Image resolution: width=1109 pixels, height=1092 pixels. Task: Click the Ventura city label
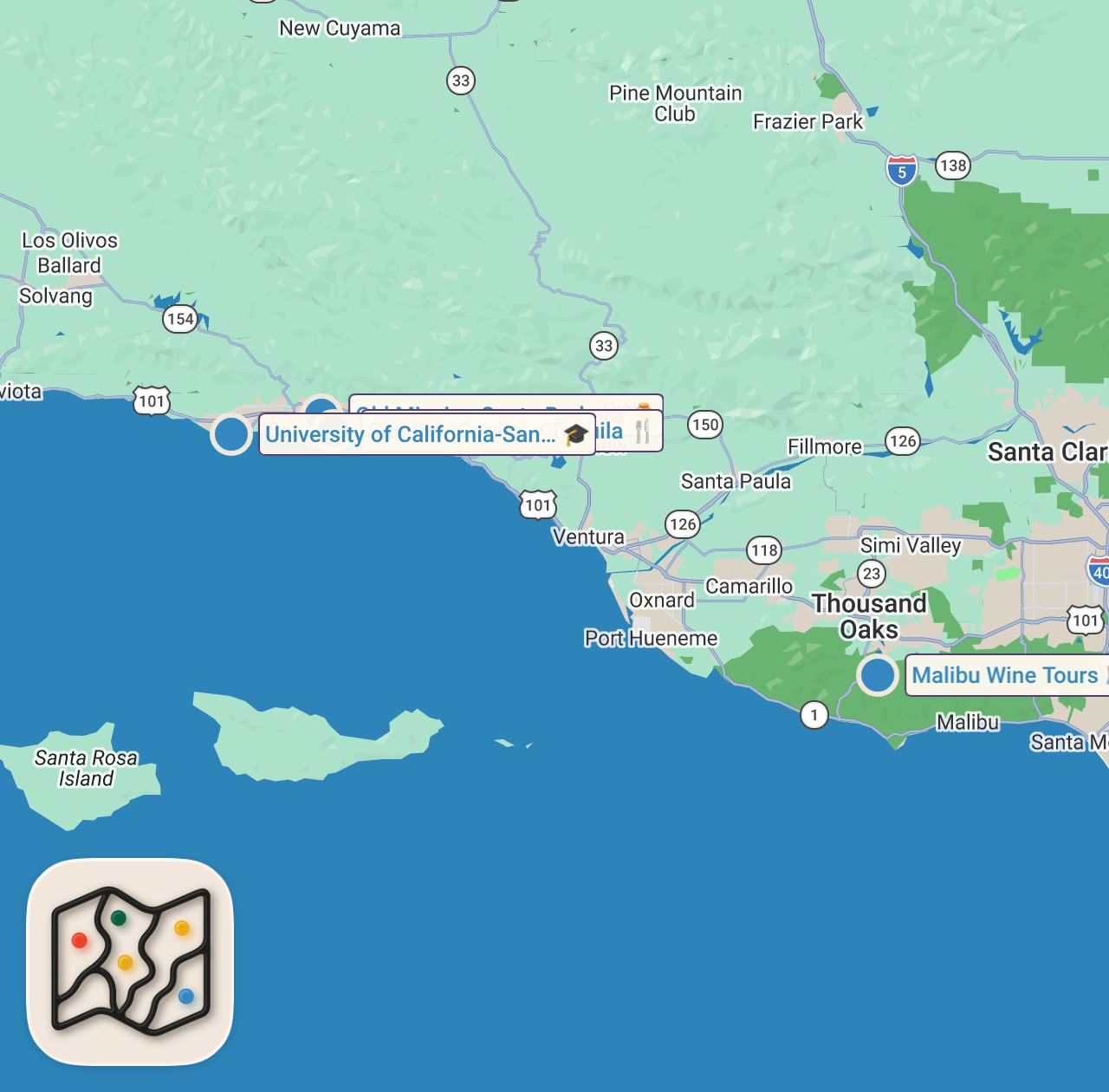click(588, 537)
